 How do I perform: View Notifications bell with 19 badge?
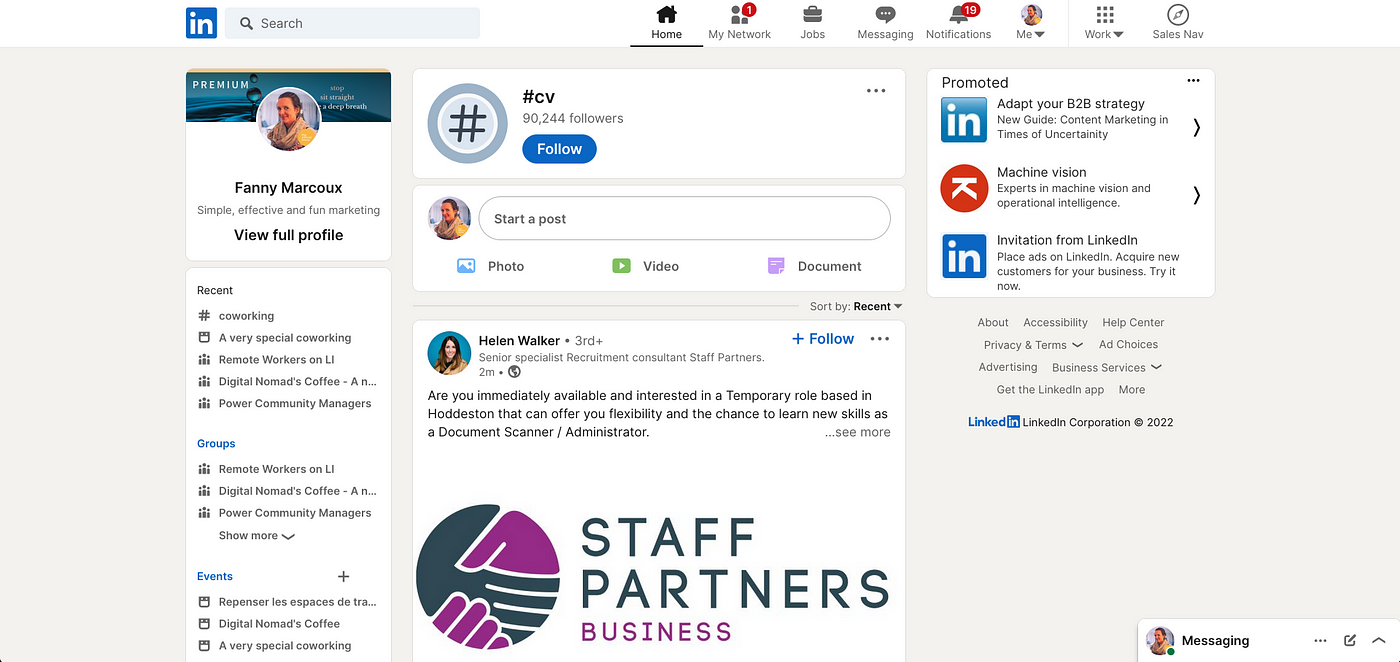[x=958, y=23]
